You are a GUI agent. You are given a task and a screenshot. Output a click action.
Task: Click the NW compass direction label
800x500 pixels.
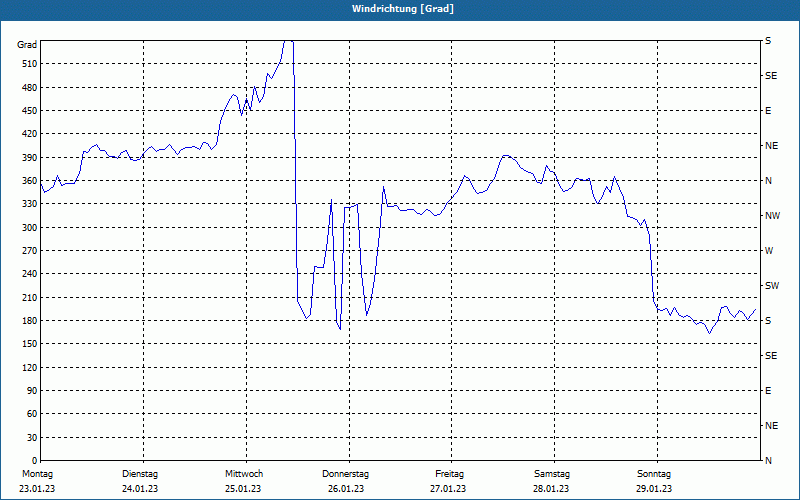[772, 216]
